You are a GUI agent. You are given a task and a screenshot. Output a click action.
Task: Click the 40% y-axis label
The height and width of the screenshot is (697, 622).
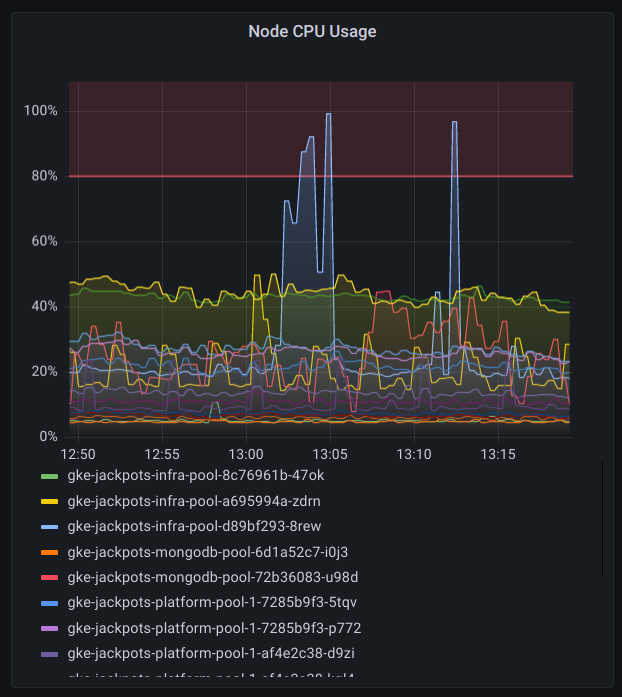(x=44, y=306)
